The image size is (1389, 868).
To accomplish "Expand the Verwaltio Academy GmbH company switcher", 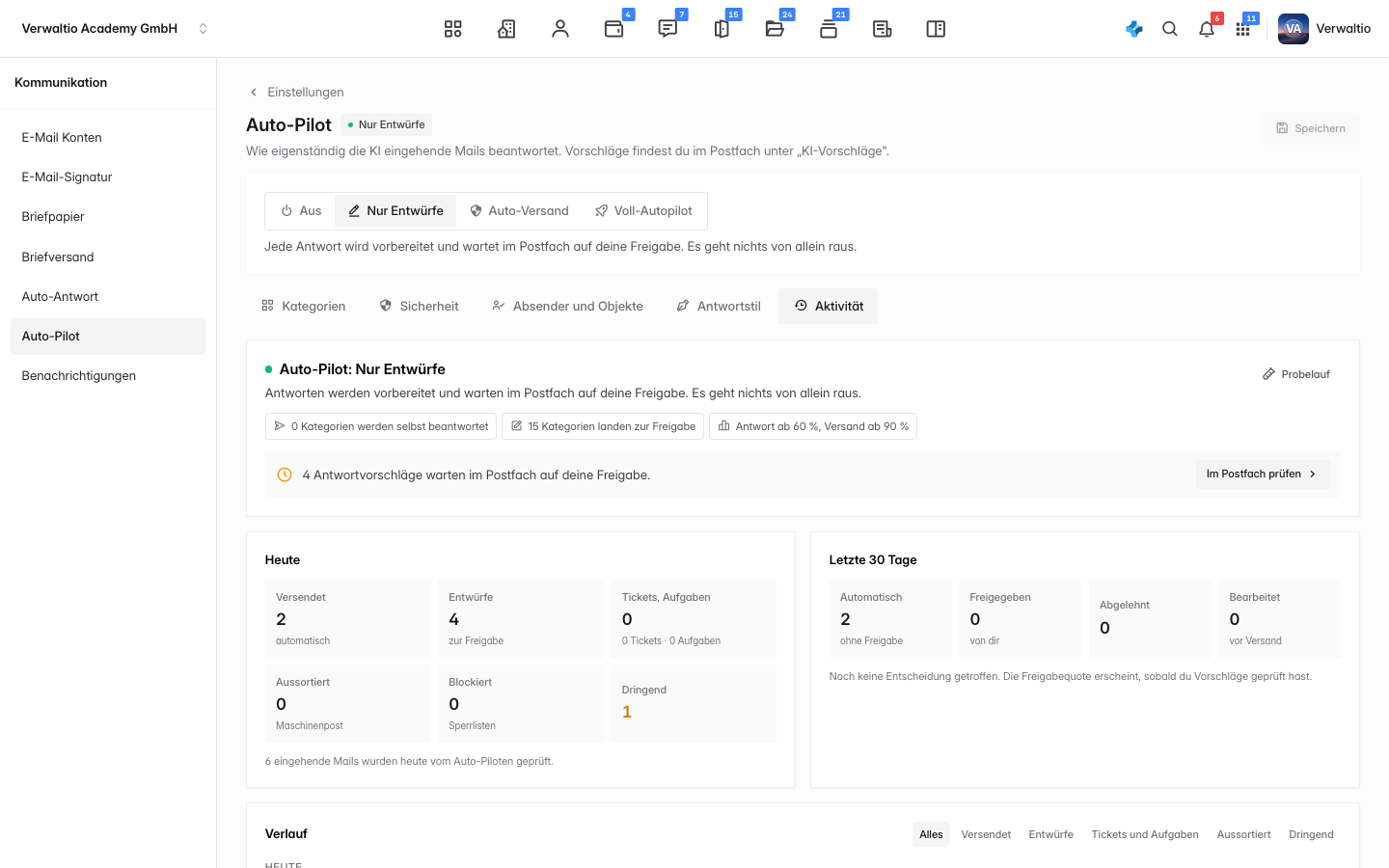I will tap(115, 29).
